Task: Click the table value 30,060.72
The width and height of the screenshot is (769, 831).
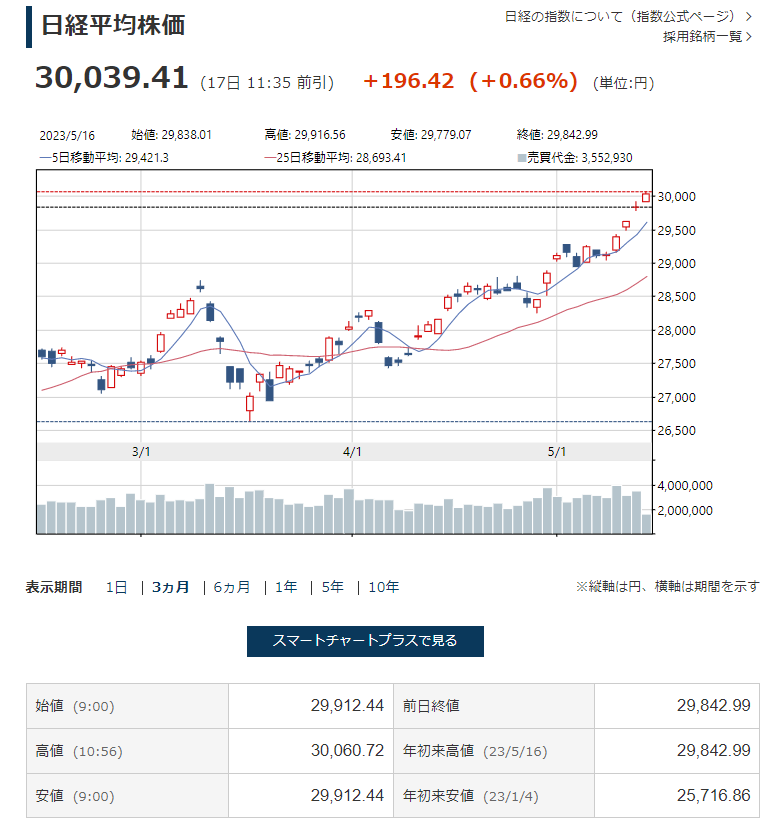Action: [347, 750]
